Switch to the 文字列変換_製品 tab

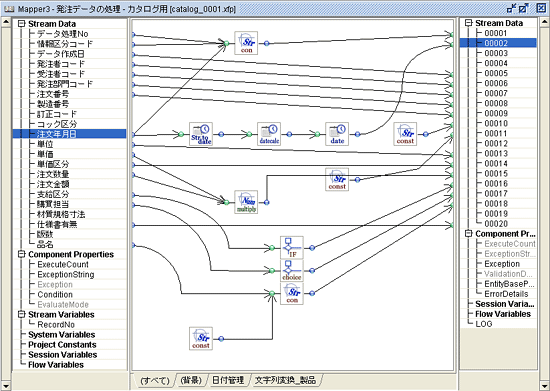285,380
